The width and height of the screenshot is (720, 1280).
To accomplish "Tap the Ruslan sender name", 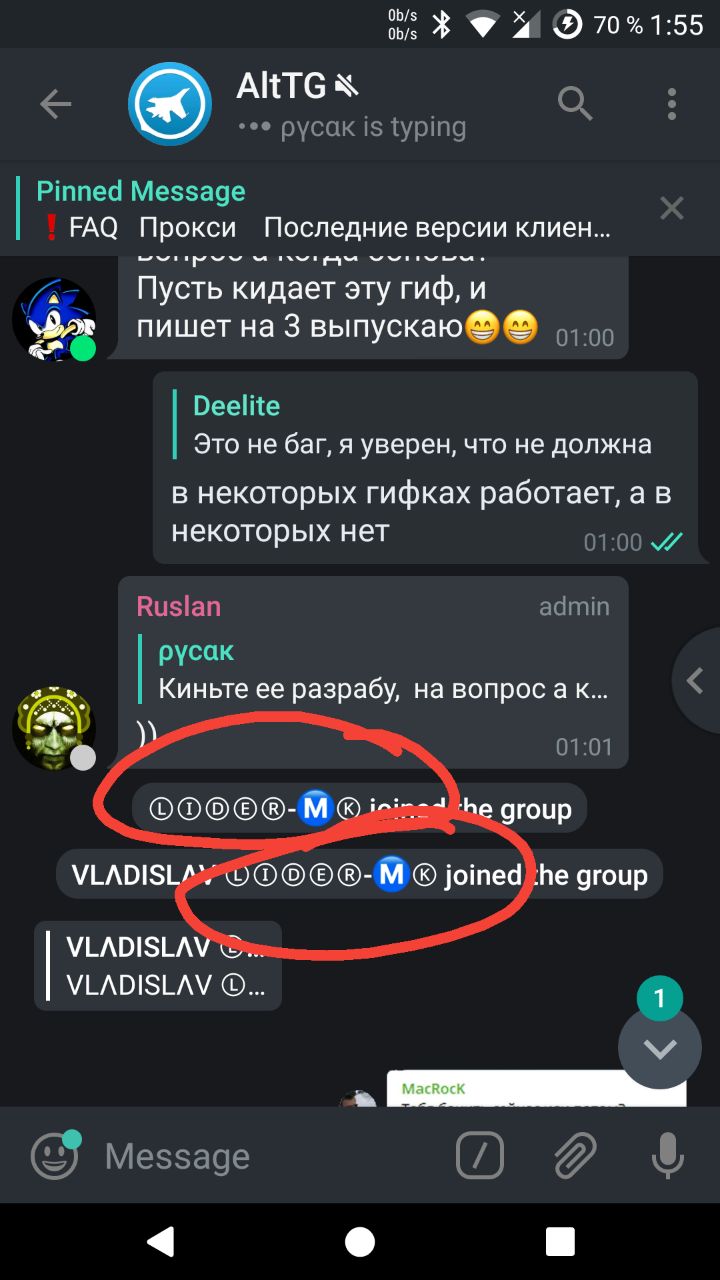I will pyautogui.click(x=179, y=606).
